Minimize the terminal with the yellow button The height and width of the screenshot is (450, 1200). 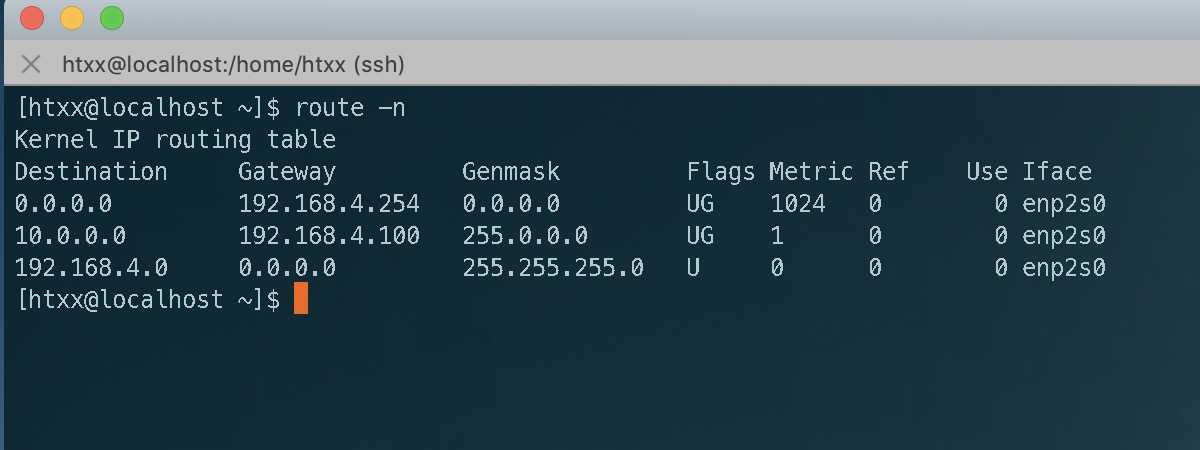(x=72, y=17)
